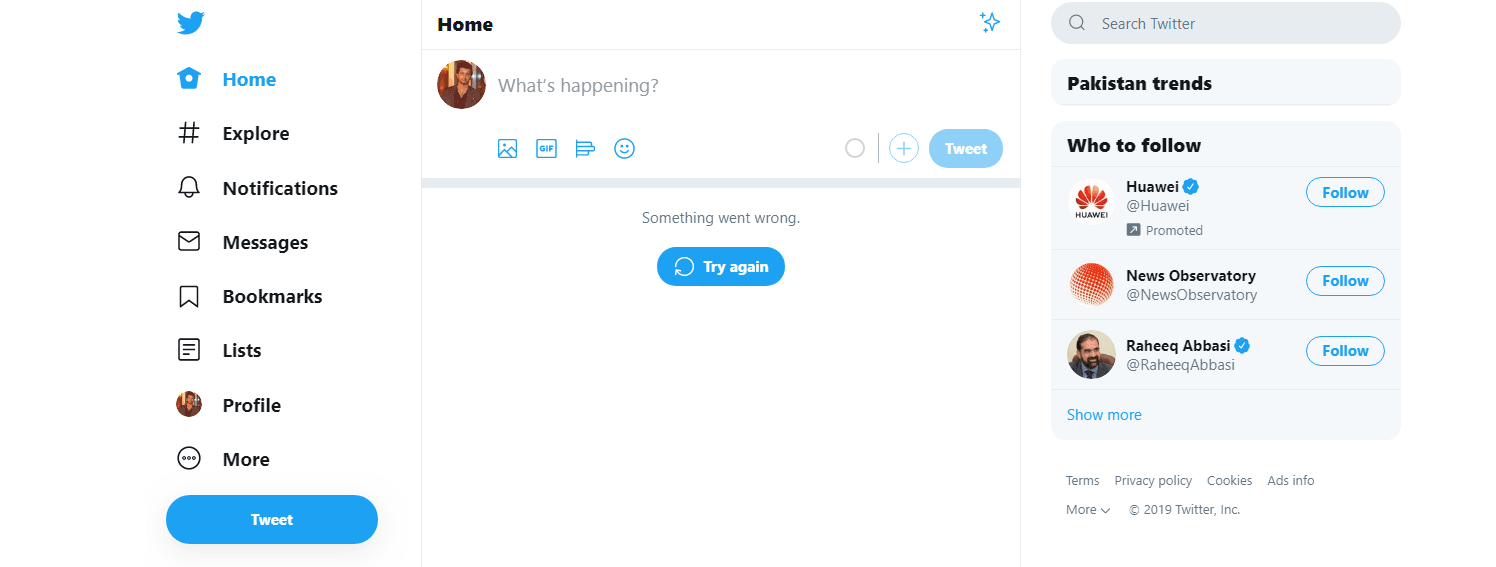
Task: Expand the footer More dropdown
Action: 1088,510
